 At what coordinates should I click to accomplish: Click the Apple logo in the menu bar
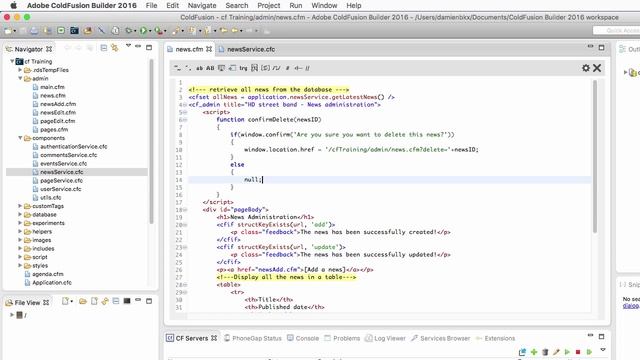pyautogui.click(x=13, y=5)
